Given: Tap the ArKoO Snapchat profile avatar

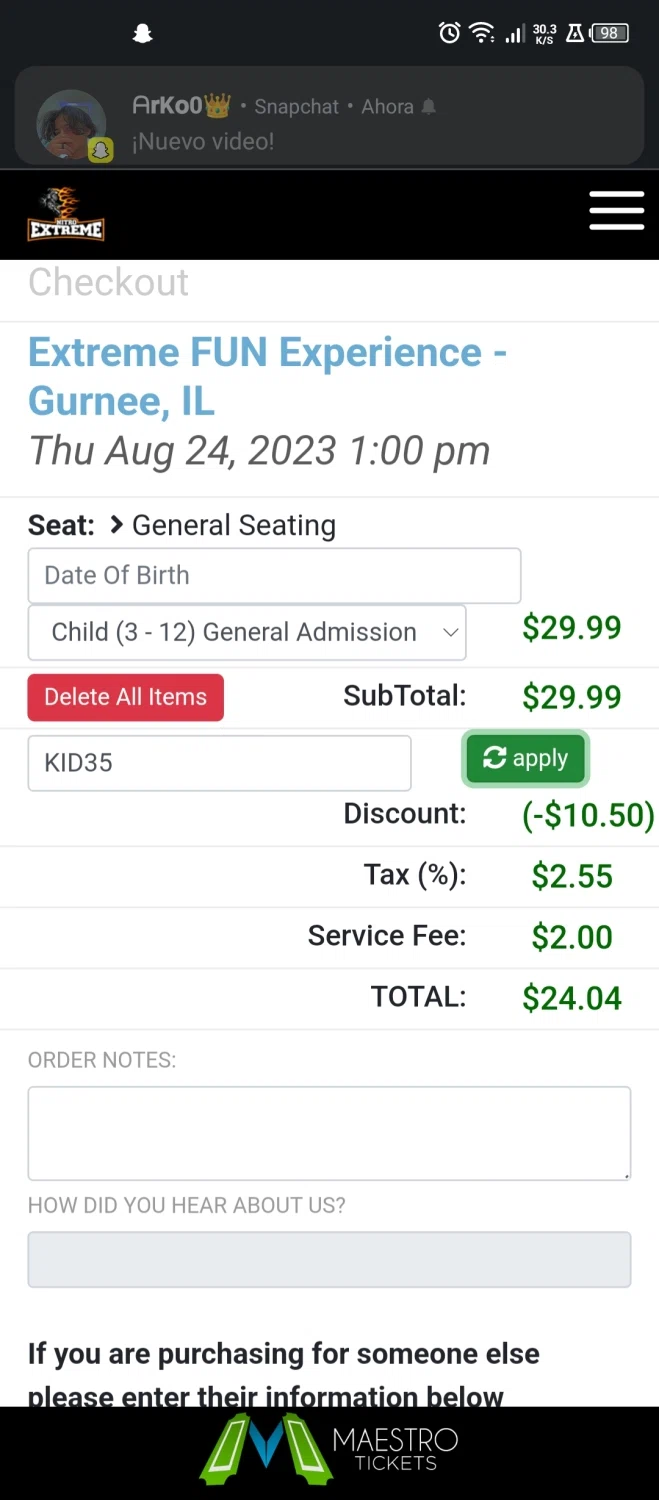Looking at the screenshot, I should tap(71, 125).
